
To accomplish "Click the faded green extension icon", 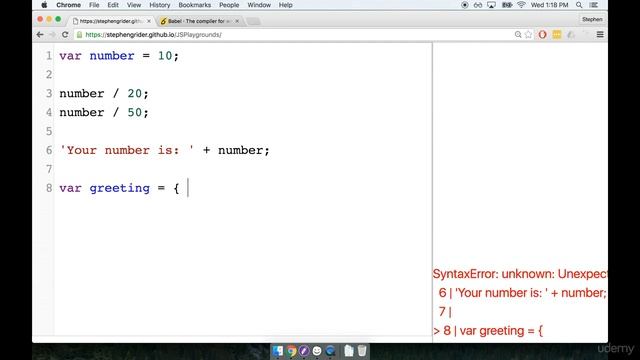I will coord(571,35).
